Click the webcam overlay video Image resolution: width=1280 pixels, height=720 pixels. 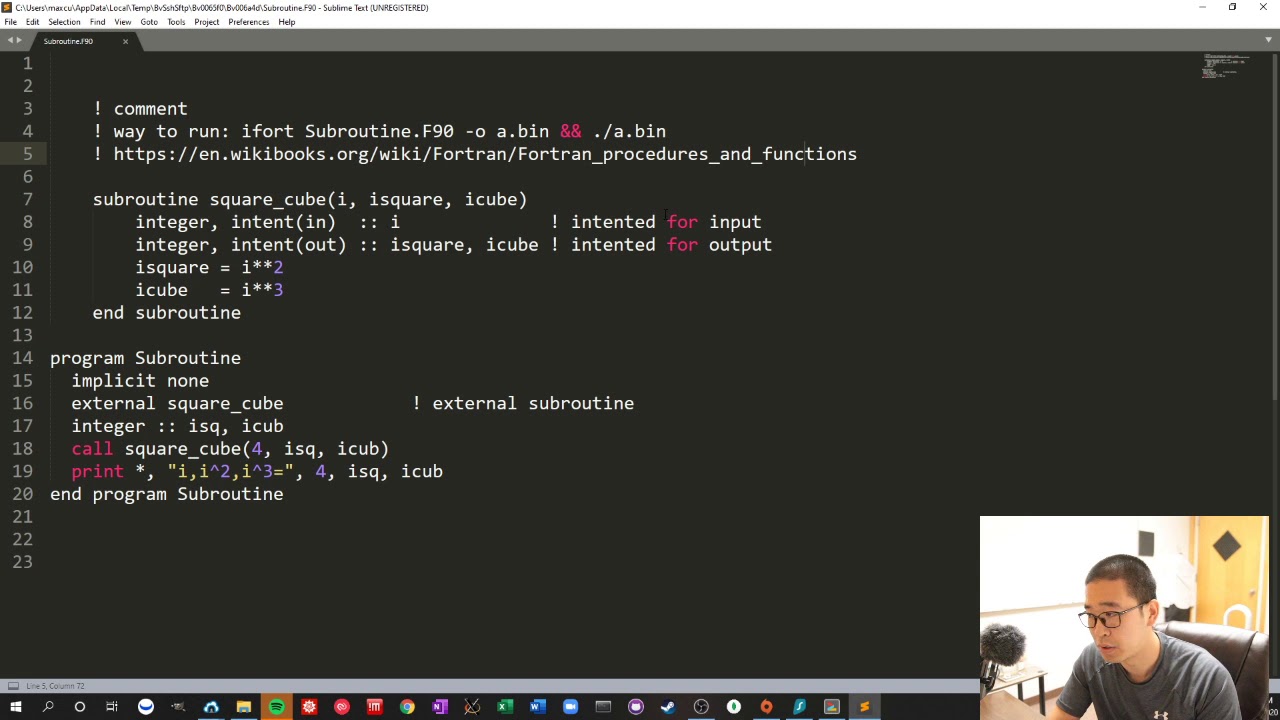(x=1124, y=618)
